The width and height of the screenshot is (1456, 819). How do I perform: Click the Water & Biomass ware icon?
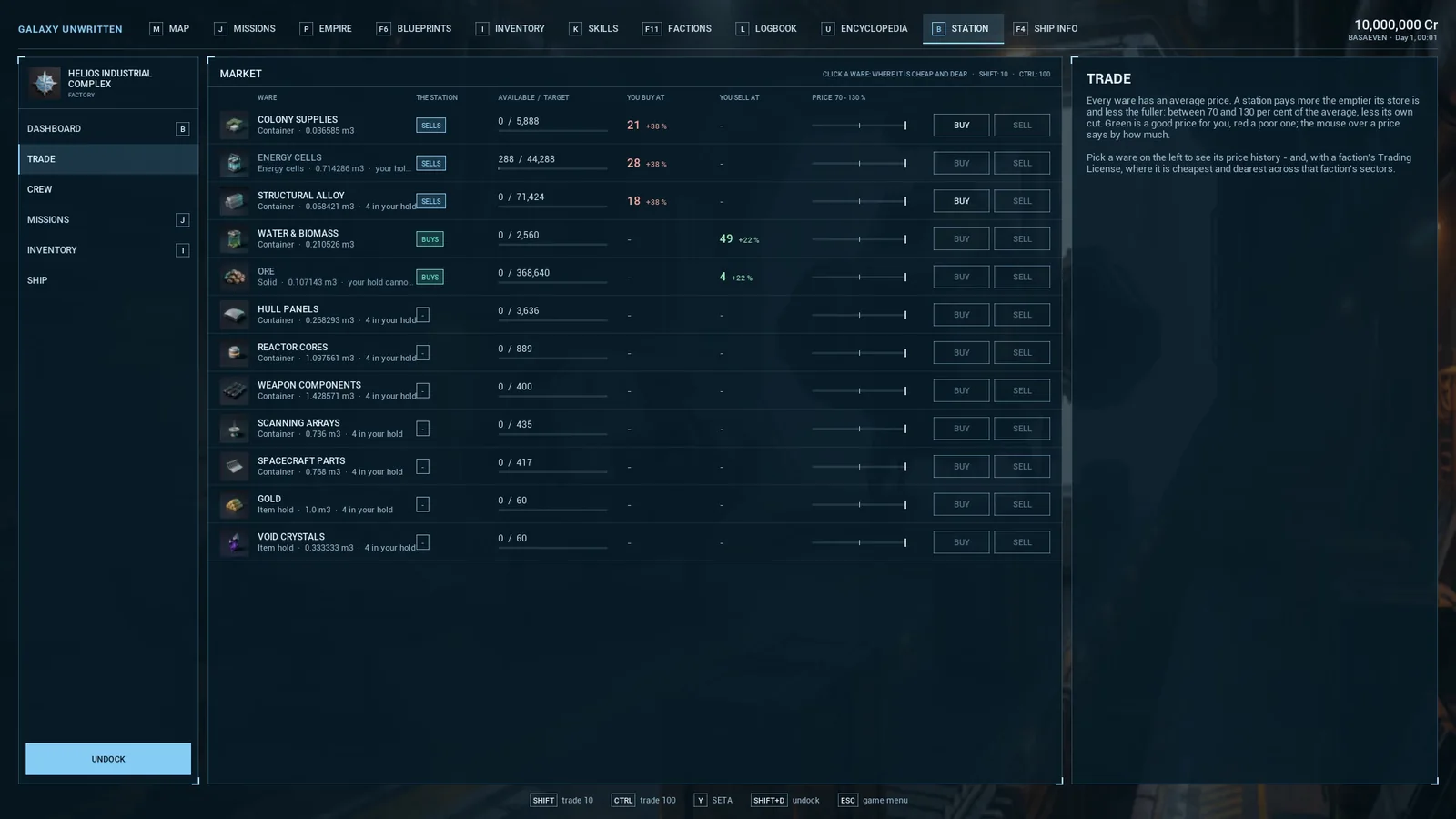click(x=234, y=239)
